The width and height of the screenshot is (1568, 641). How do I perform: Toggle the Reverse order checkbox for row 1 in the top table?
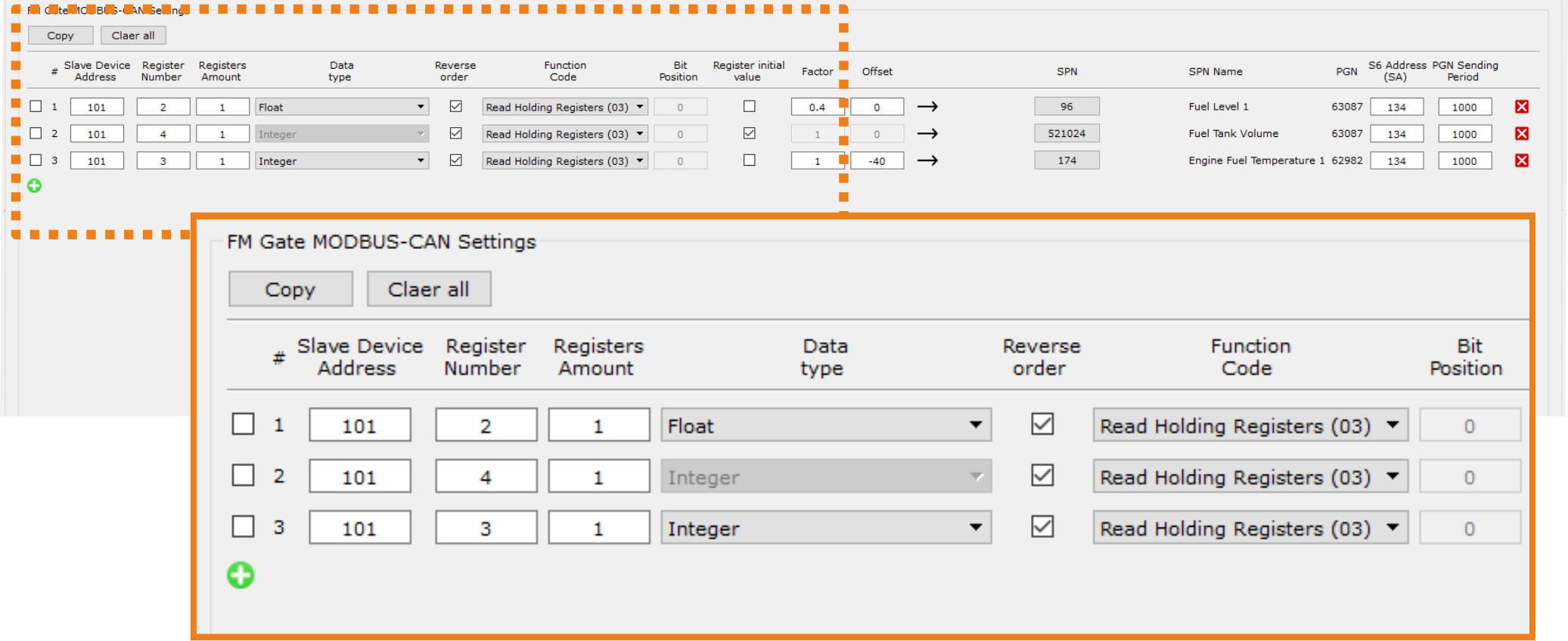pyautogui.click(x=455, y=106)
